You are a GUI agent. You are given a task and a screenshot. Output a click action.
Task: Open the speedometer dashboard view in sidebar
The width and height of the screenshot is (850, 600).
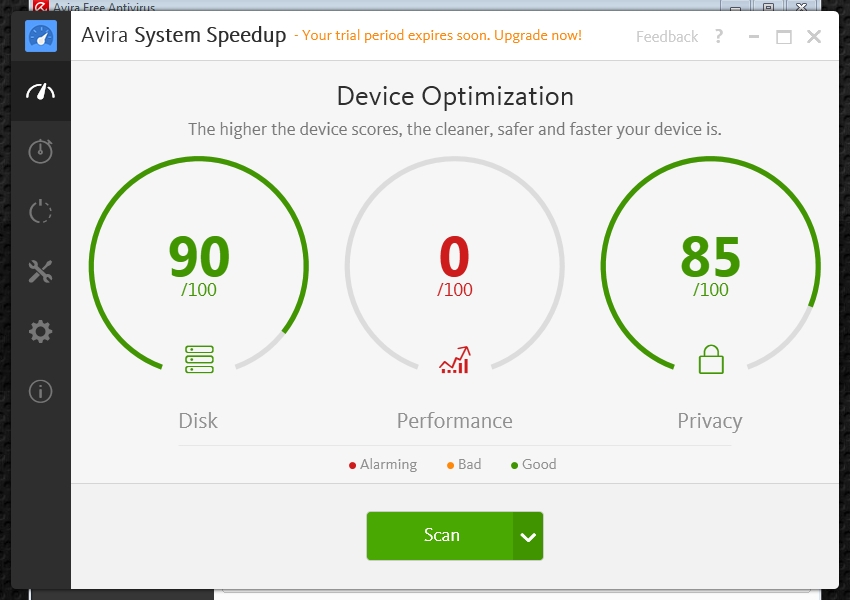(x=41, y=92)
